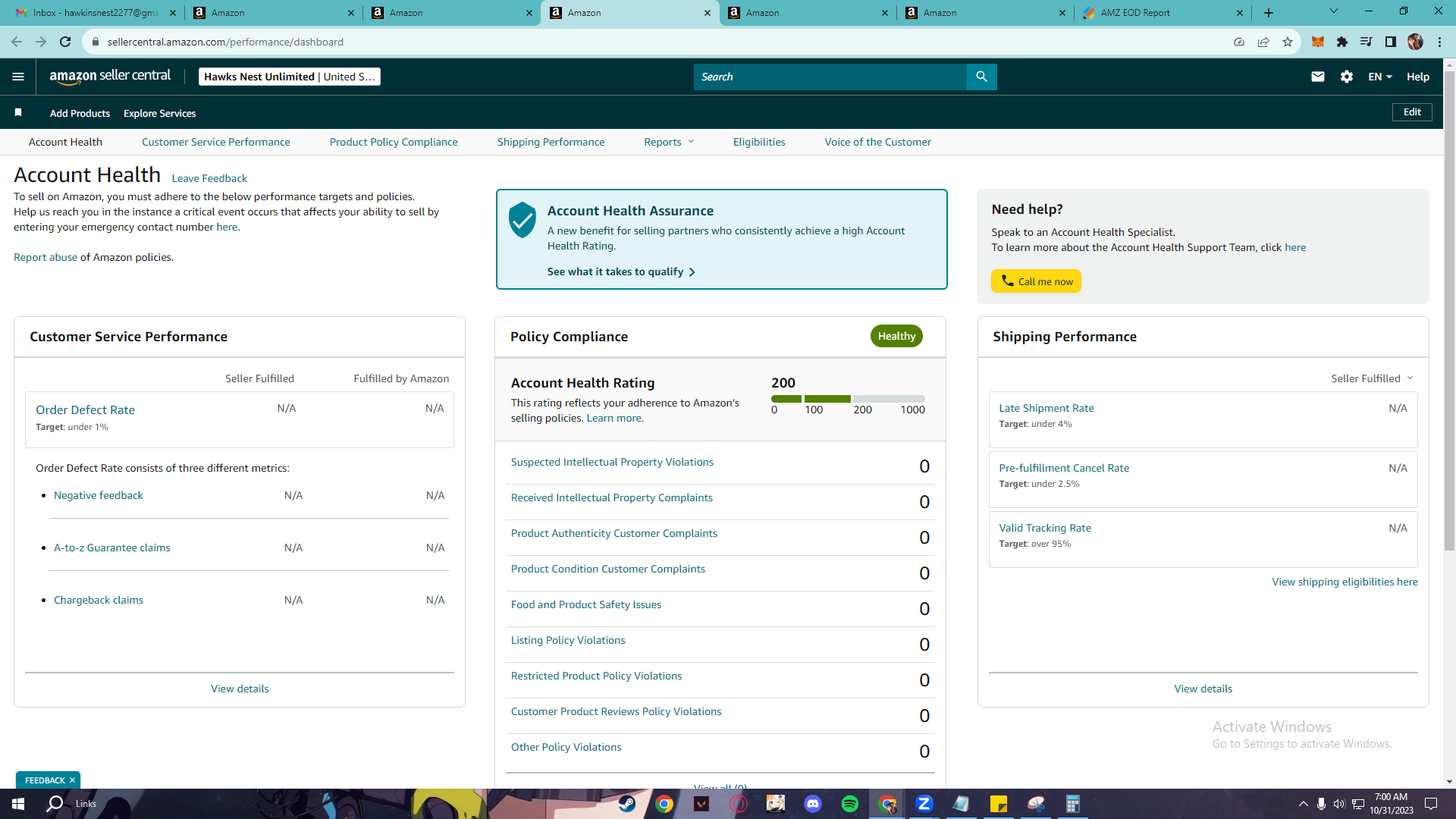Click the Edit button

(1412, 112)
